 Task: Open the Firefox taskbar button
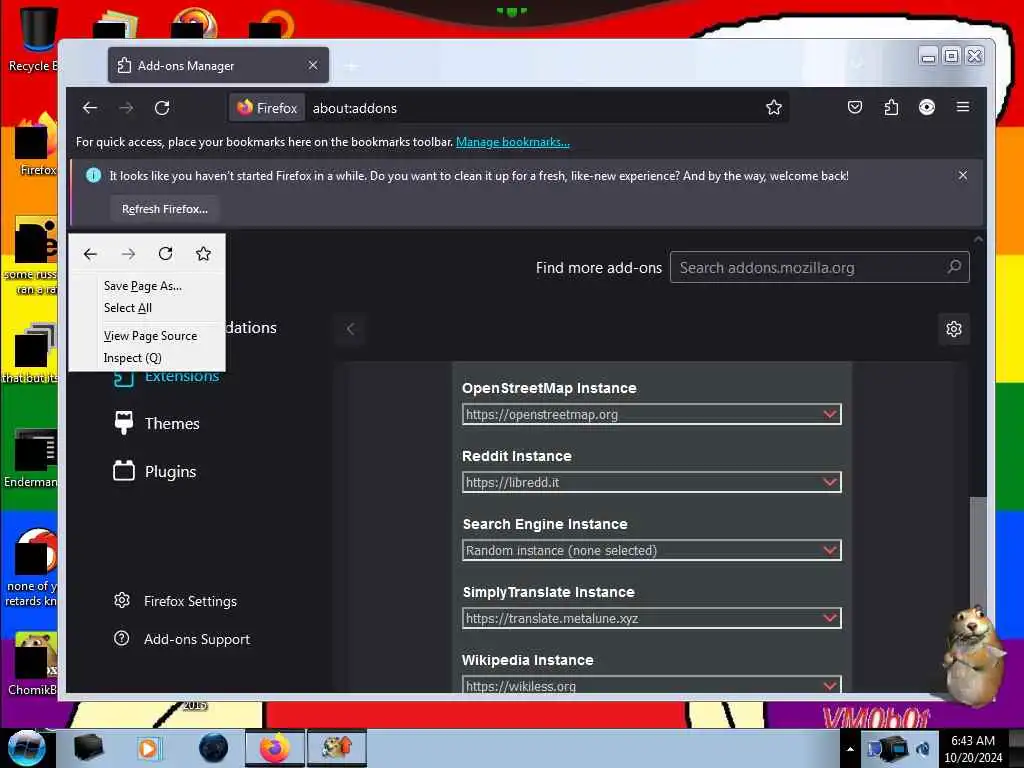275,748
